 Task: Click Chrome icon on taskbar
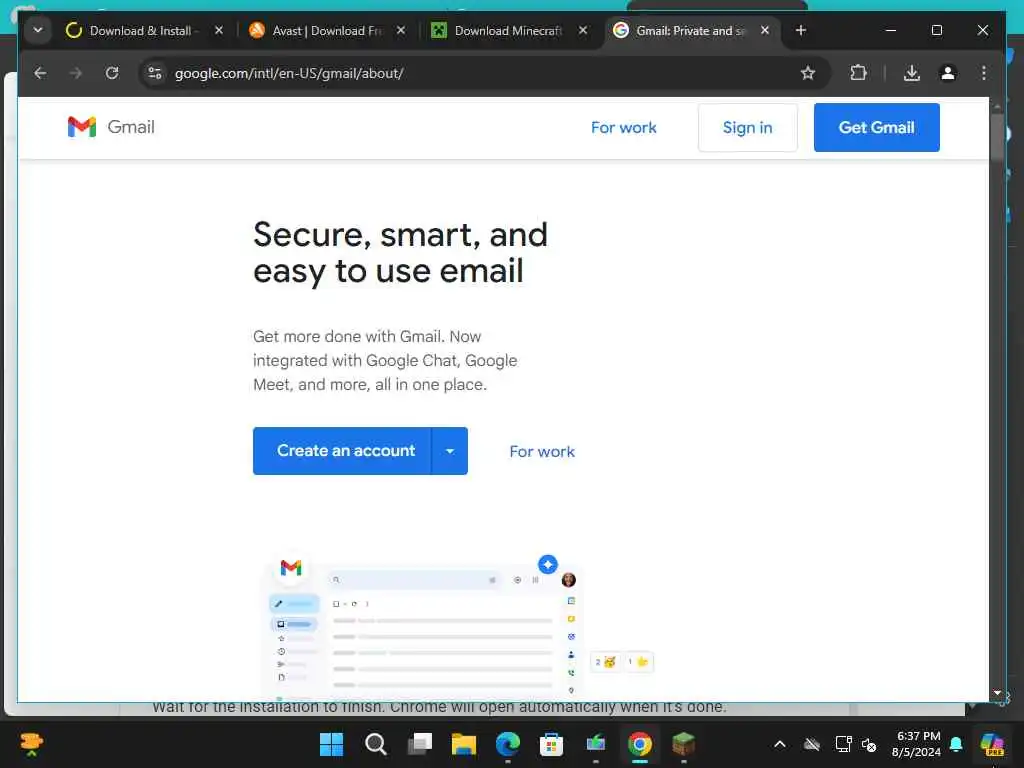coord(640,744)
